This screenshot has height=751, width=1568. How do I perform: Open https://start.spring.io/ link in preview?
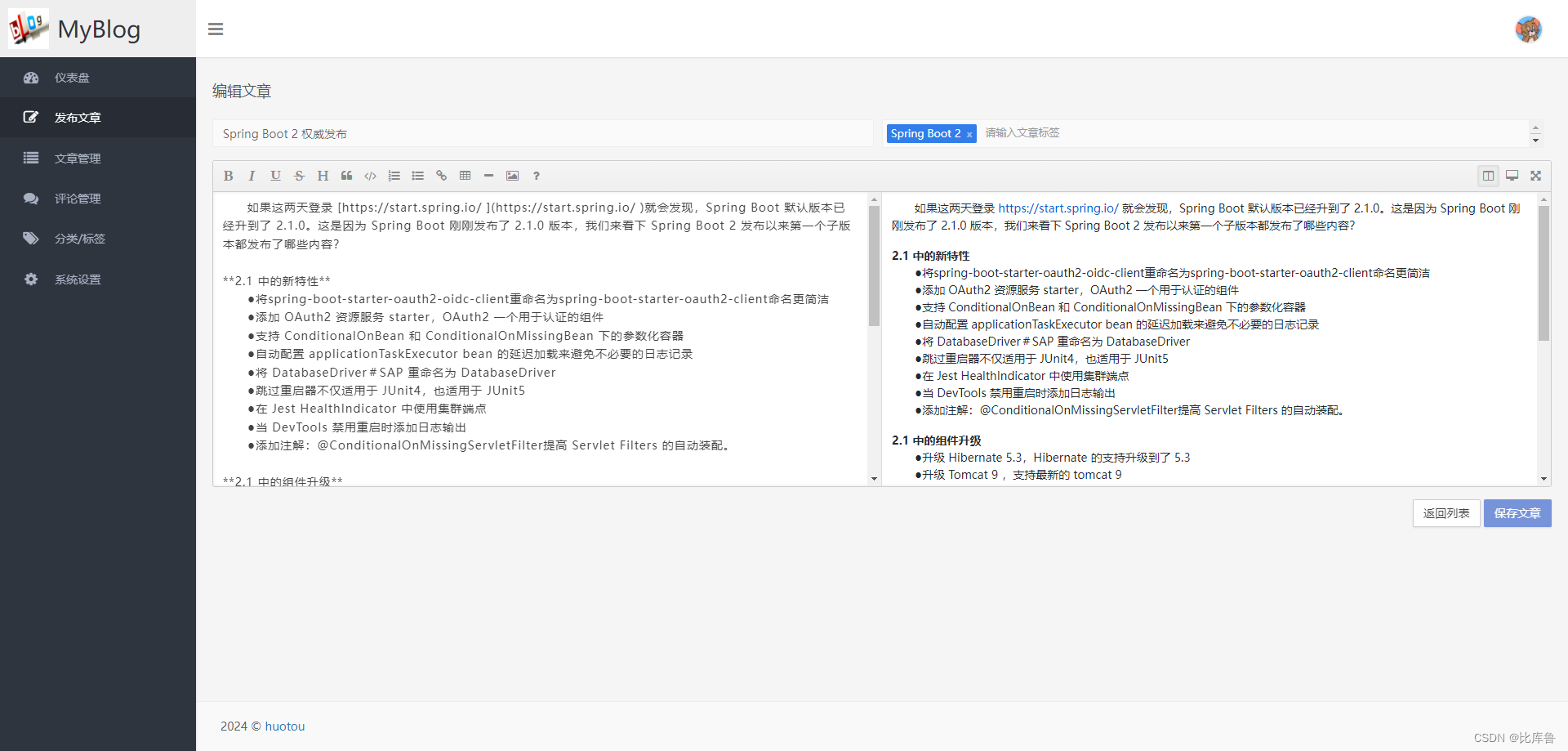point(1058,208)
